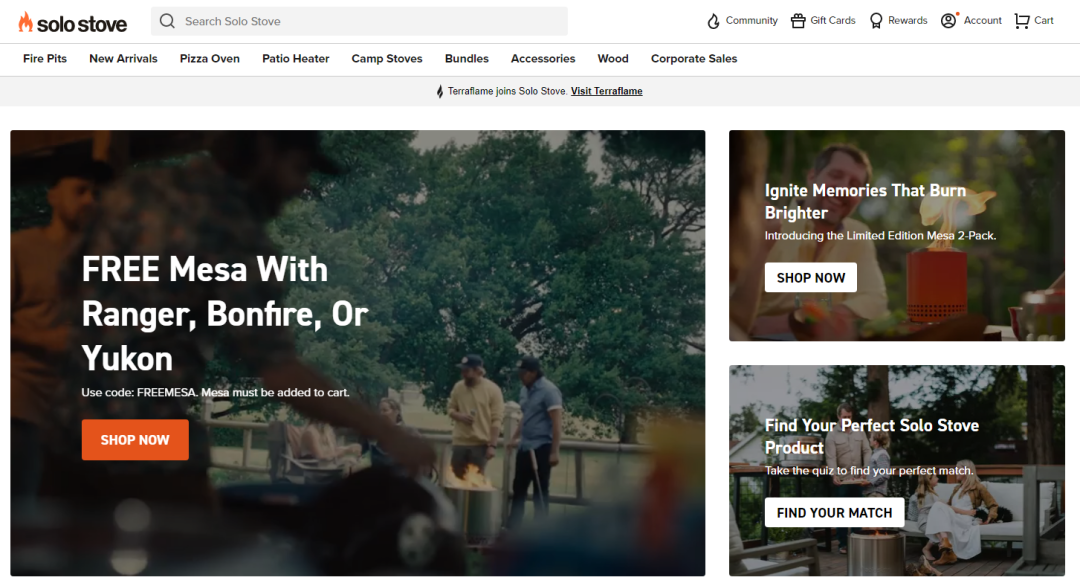Click 'Terraflame joins Solo Stove.' announcement text
The width and height of the screenshot is (1080, 583).
click(x=508, y=91)
